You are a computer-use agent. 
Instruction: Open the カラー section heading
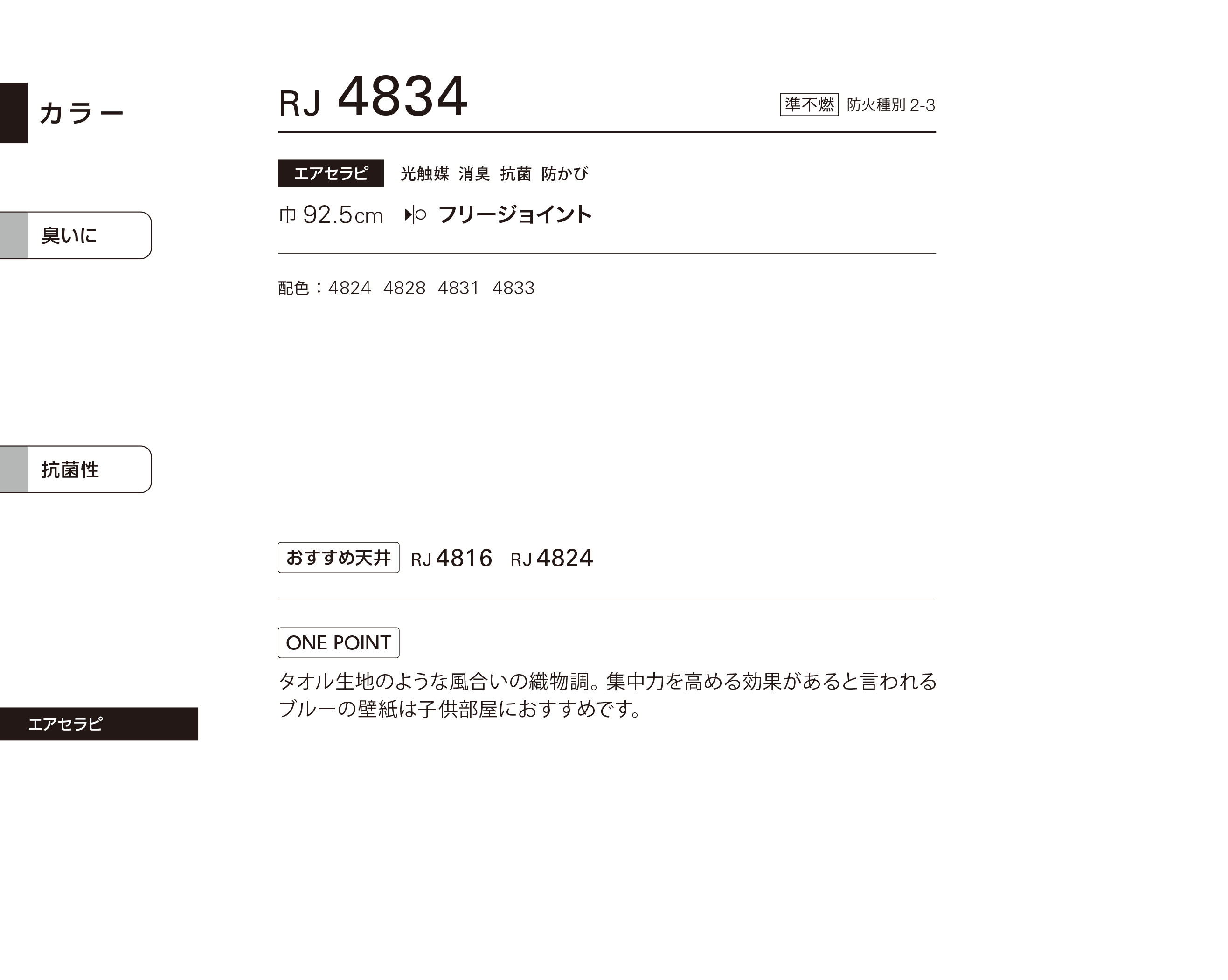[82, 113]
